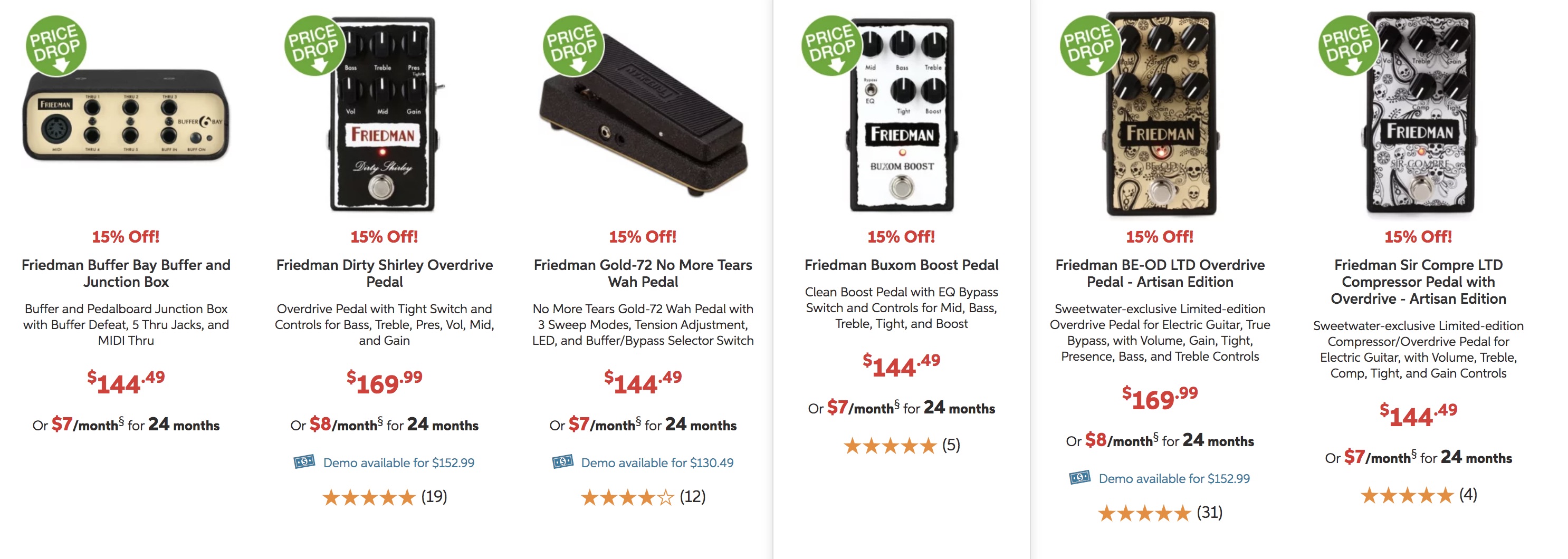Click the $144.49 price on Buxom Boost
The height and width of the screenshot is (559, 1568).
point(902,365)
